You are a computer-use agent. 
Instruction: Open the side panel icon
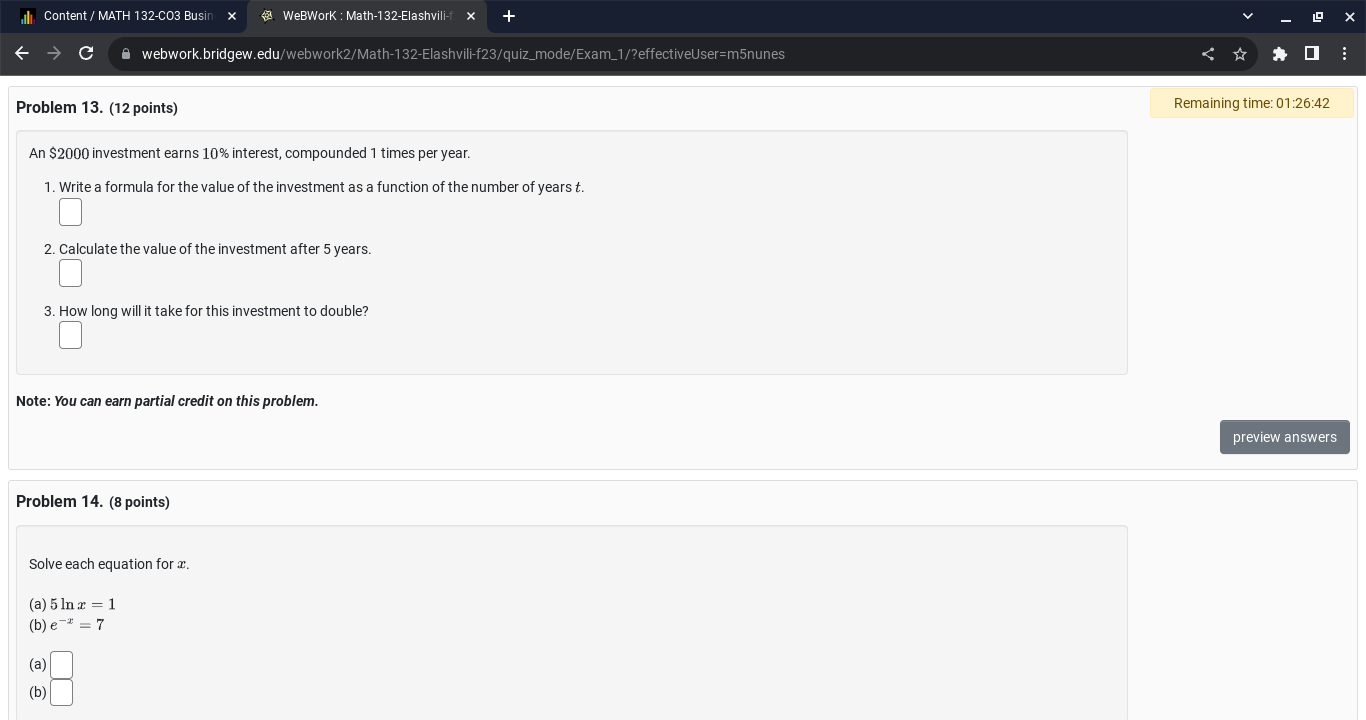(1312, 54)
